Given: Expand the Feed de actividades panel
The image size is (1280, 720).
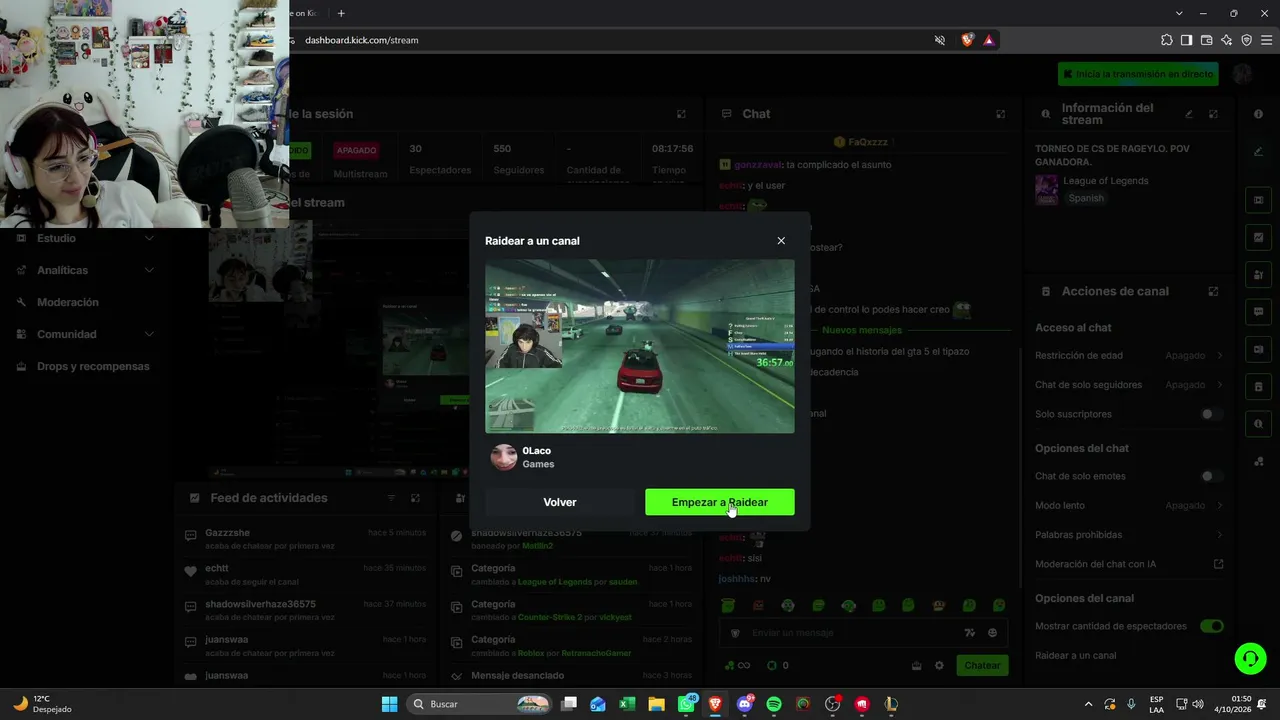Looking at the screenshot, I should pyautogui.click(x=415, y=498).
